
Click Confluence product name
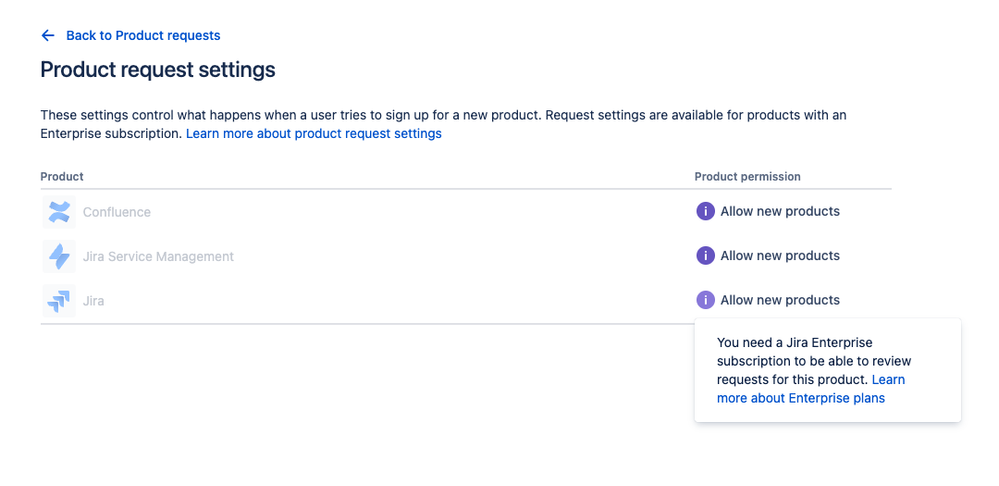coord(117,212)
